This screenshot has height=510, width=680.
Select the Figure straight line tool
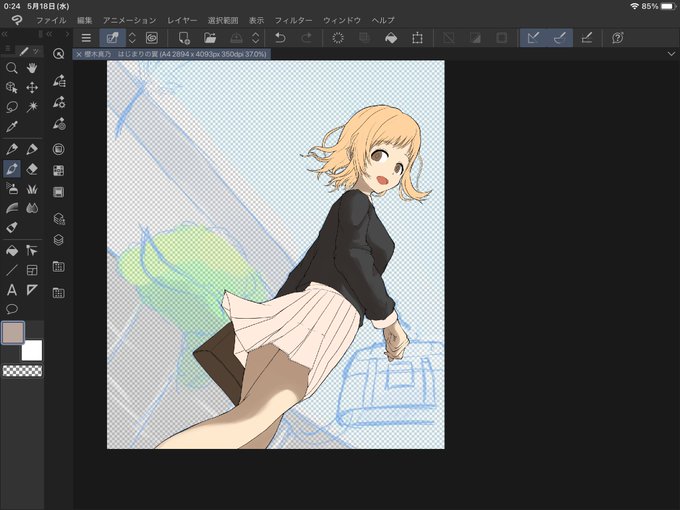(x=12, y=270)
